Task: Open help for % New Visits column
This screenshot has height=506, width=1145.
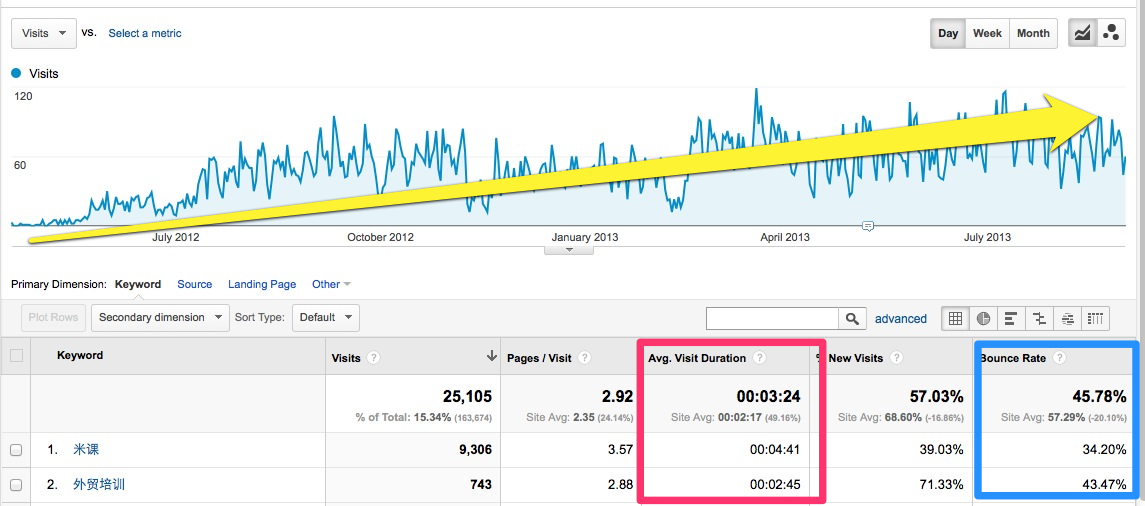Action: coord(896,358)
